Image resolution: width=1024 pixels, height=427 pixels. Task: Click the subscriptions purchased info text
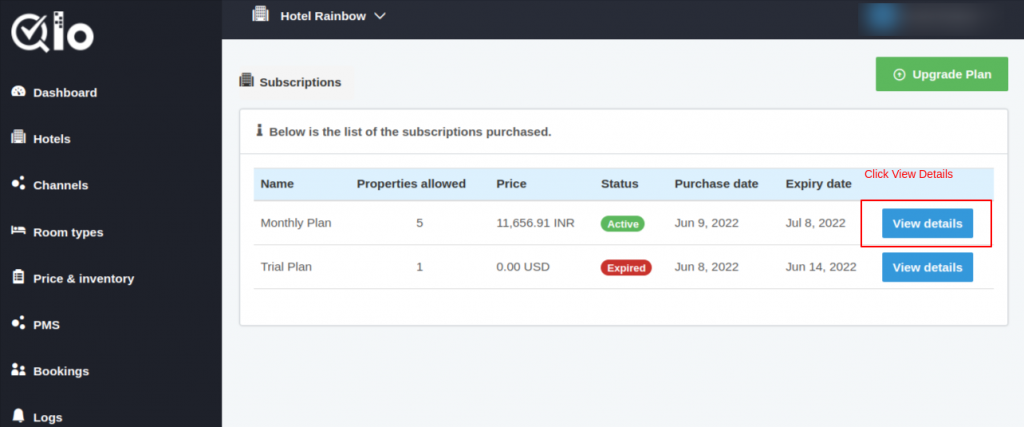point(410,131)
